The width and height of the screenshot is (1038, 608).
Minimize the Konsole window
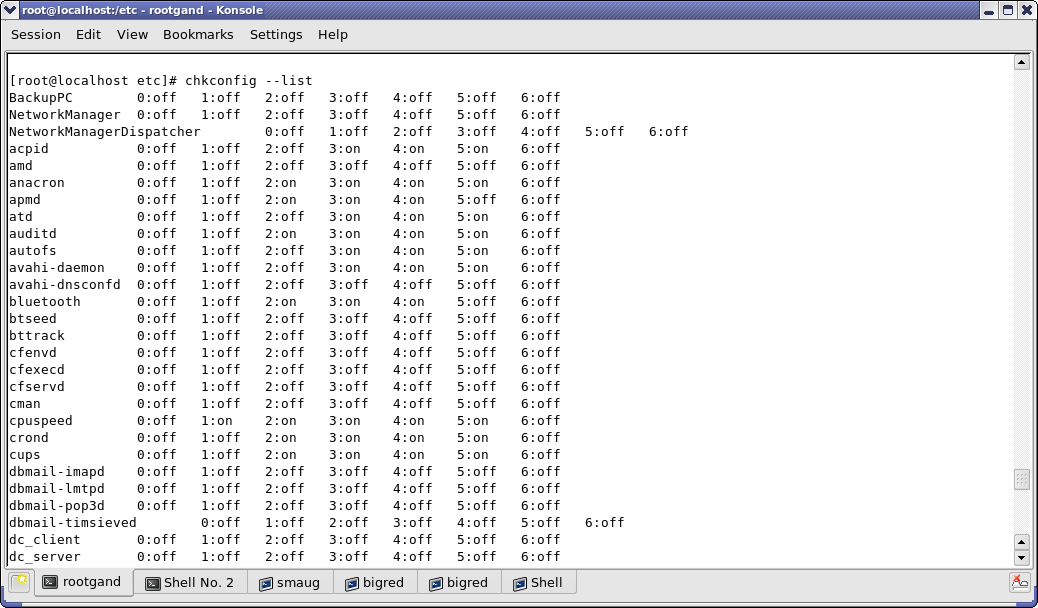pos(988,10)
